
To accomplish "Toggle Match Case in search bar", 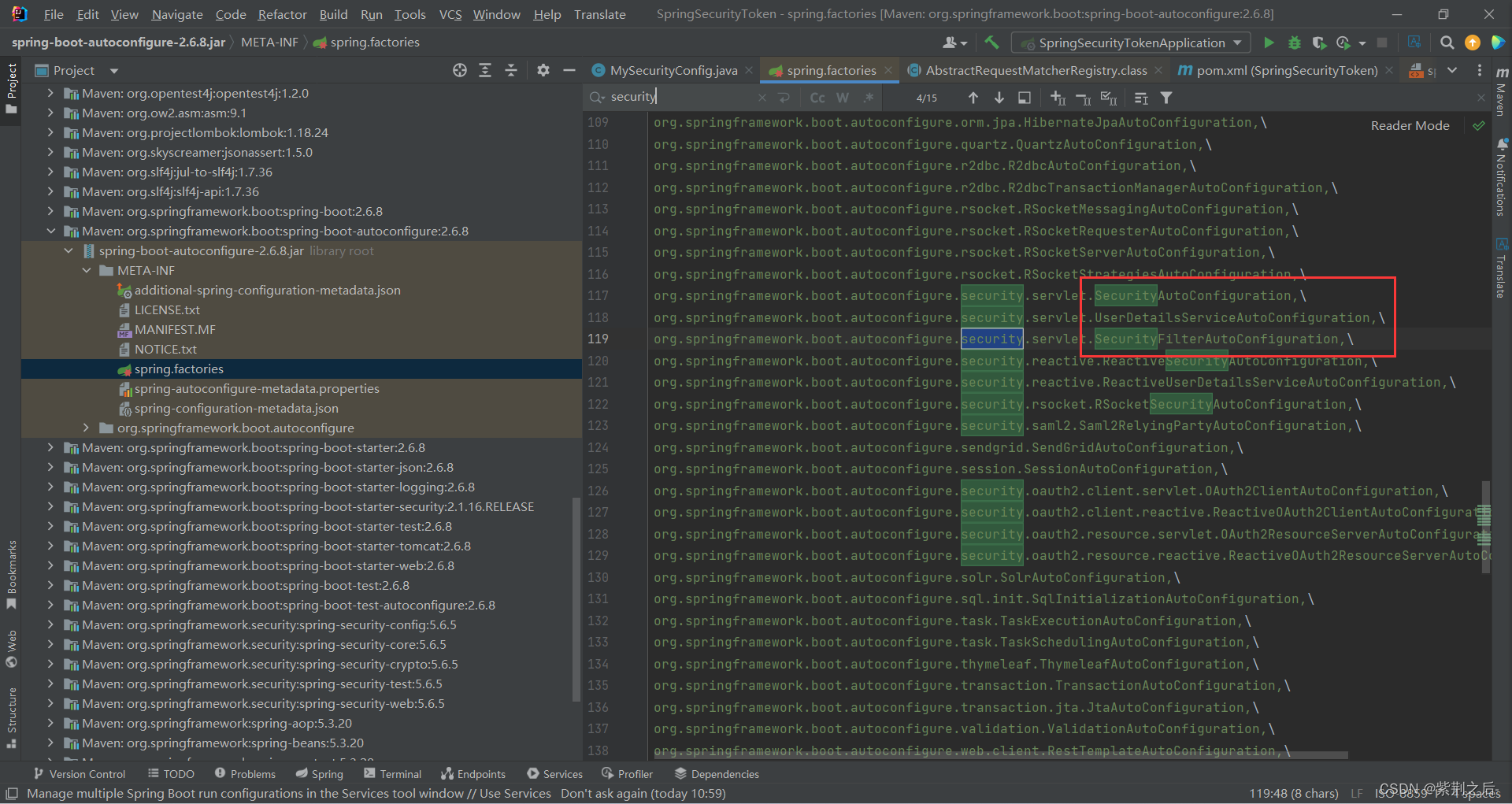I will point(817,98).
